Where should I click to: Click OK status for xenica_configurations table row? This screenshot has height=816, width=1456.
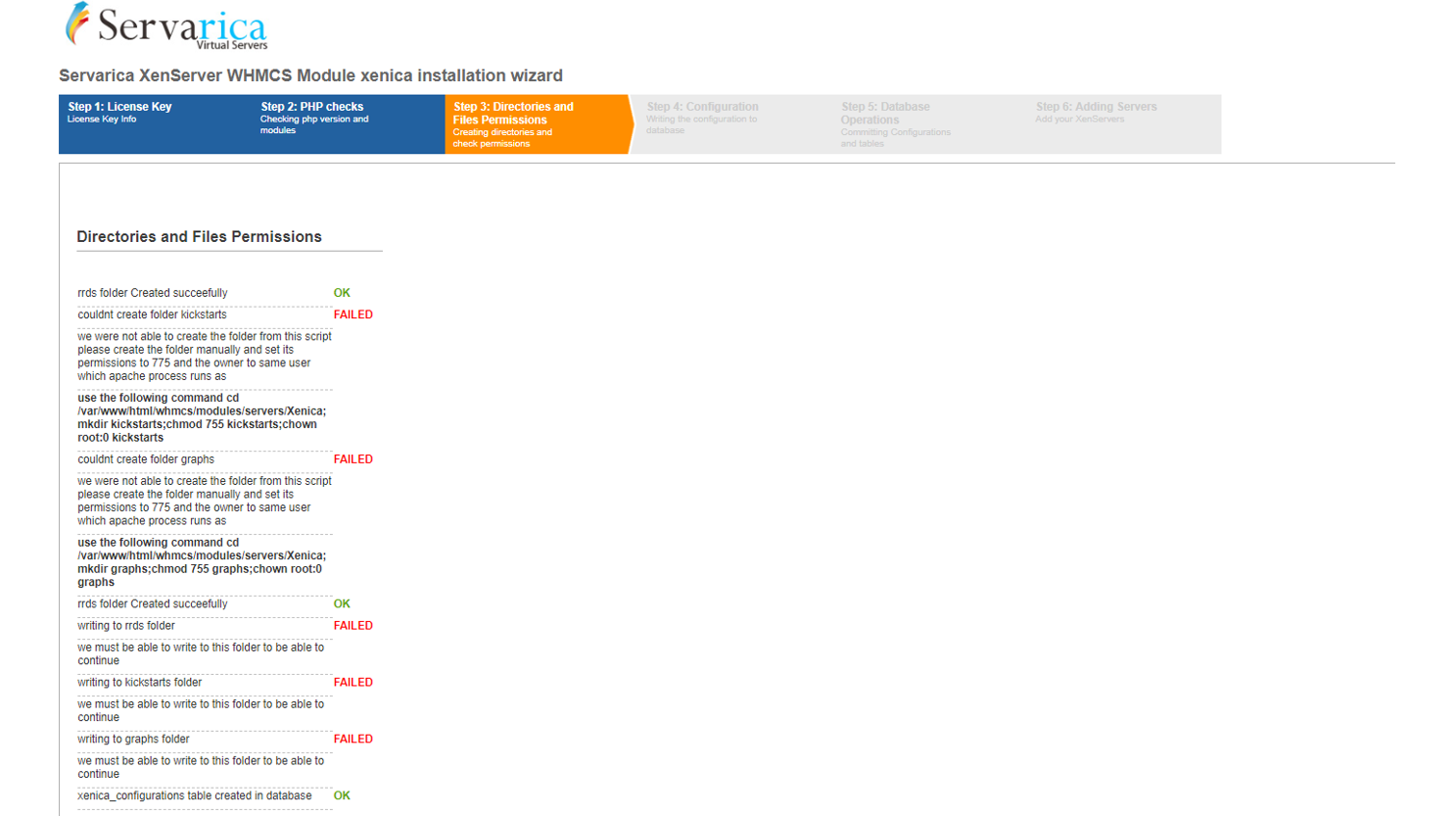click(x=342, y=796)
